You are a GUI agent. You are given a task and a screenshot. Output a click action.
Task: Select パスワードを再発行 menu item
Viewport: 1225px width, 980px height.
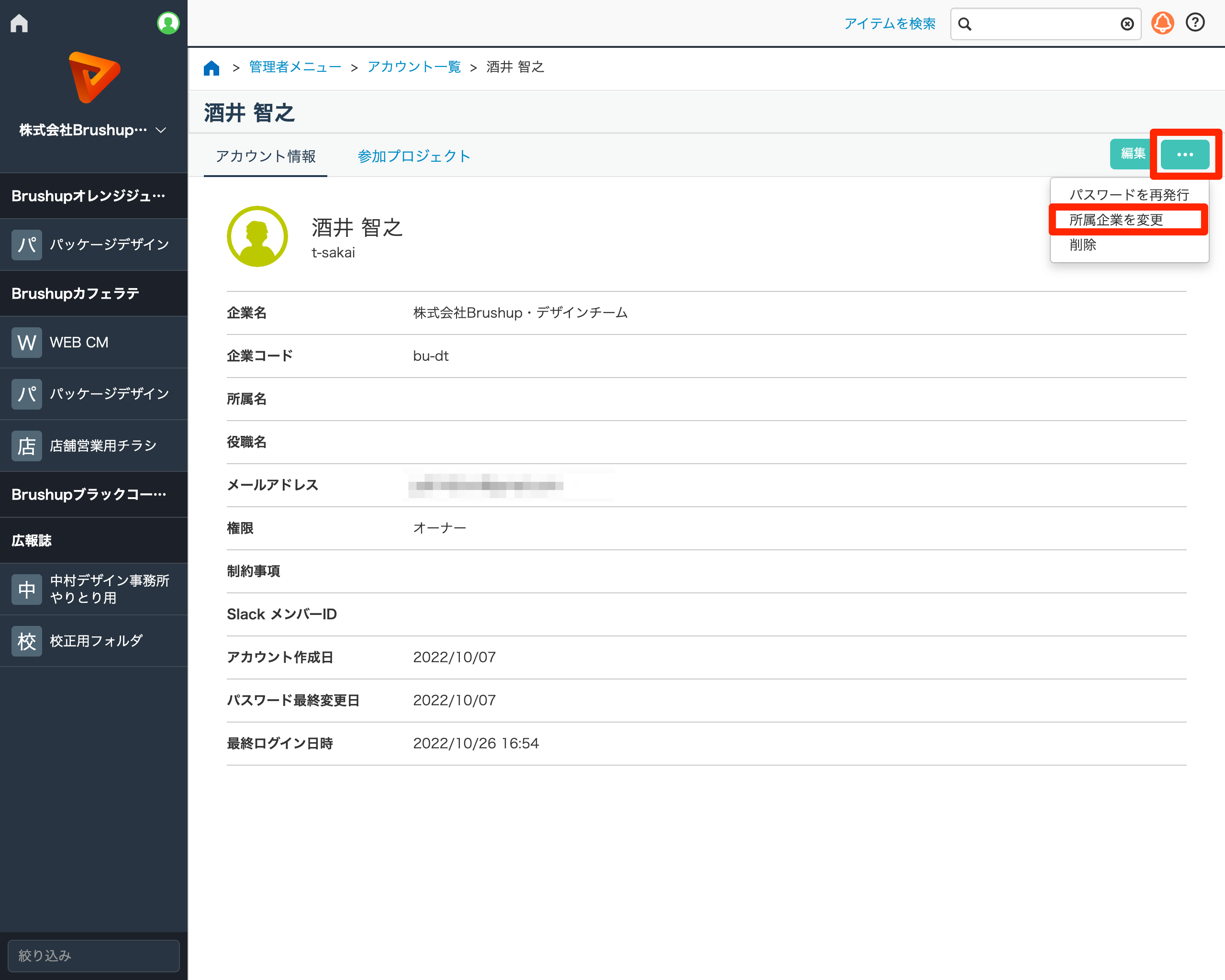point(1129,195)
